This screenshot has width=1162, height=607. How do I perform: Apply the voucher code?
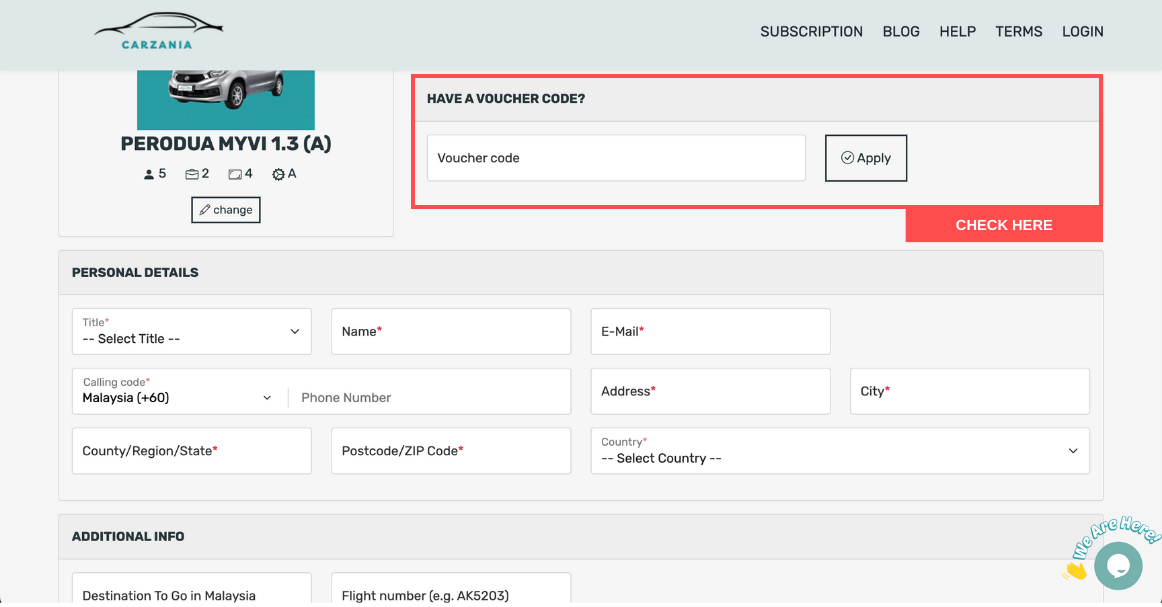pyautogui.click(x=866, y=158)
